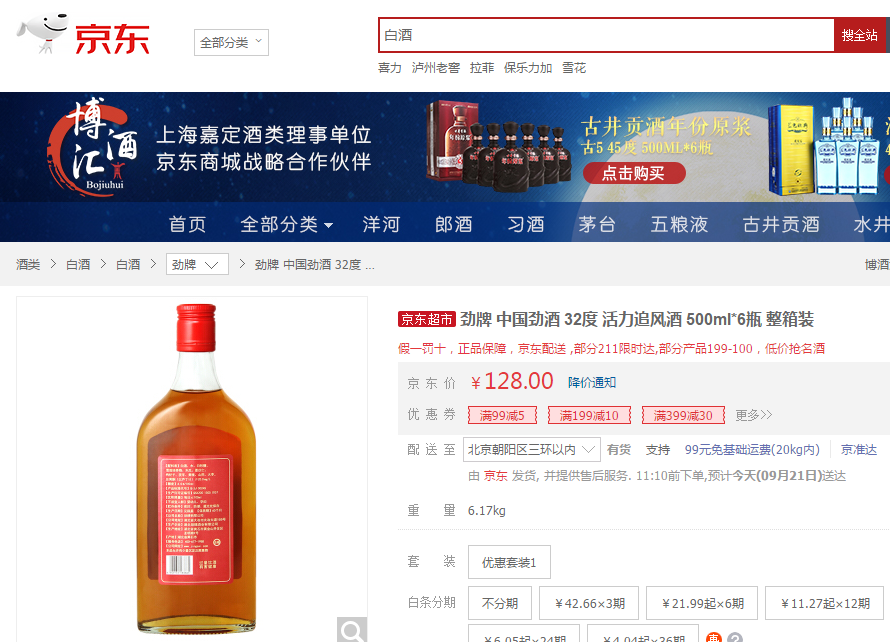Go to store 首页 tab
890x642 pixels.
187,224
